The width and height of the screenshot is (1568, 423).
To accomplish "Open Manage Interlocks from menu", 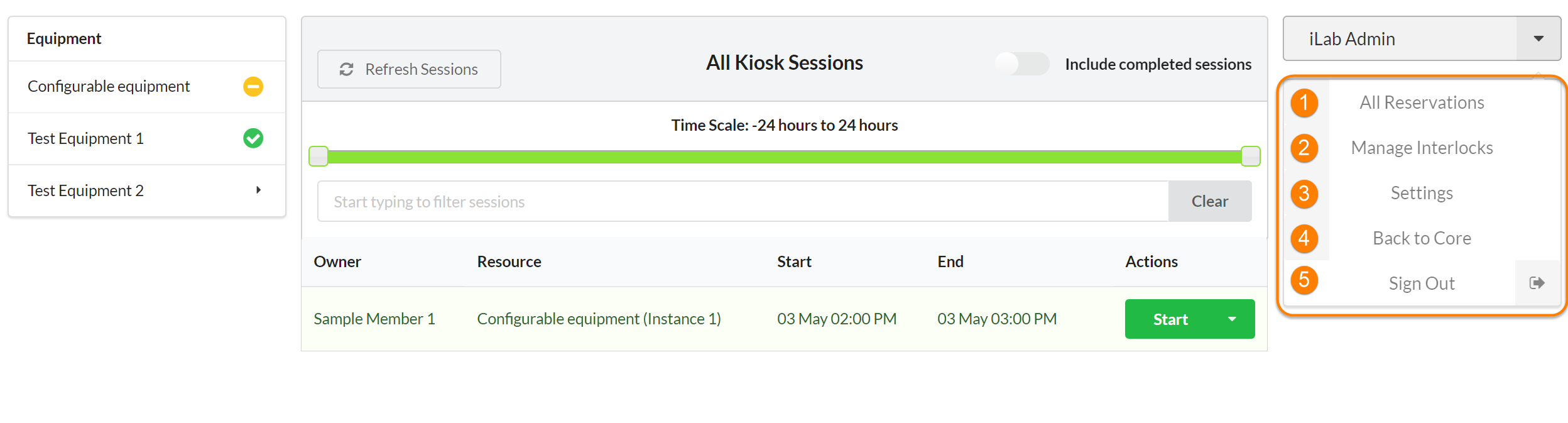I will (x=1422, y=148).
